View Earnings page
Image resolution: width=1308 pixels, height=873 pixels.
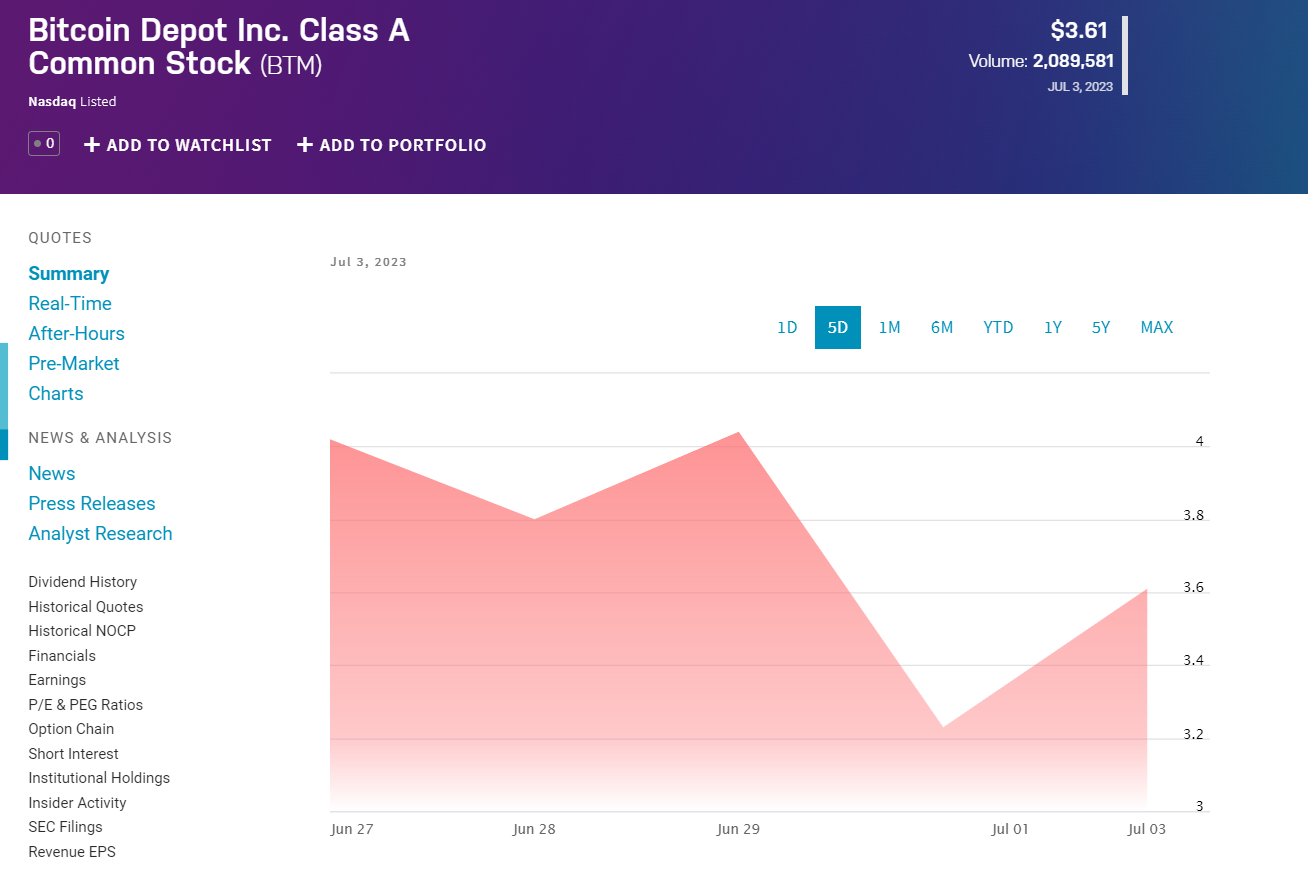pos(57,680)
